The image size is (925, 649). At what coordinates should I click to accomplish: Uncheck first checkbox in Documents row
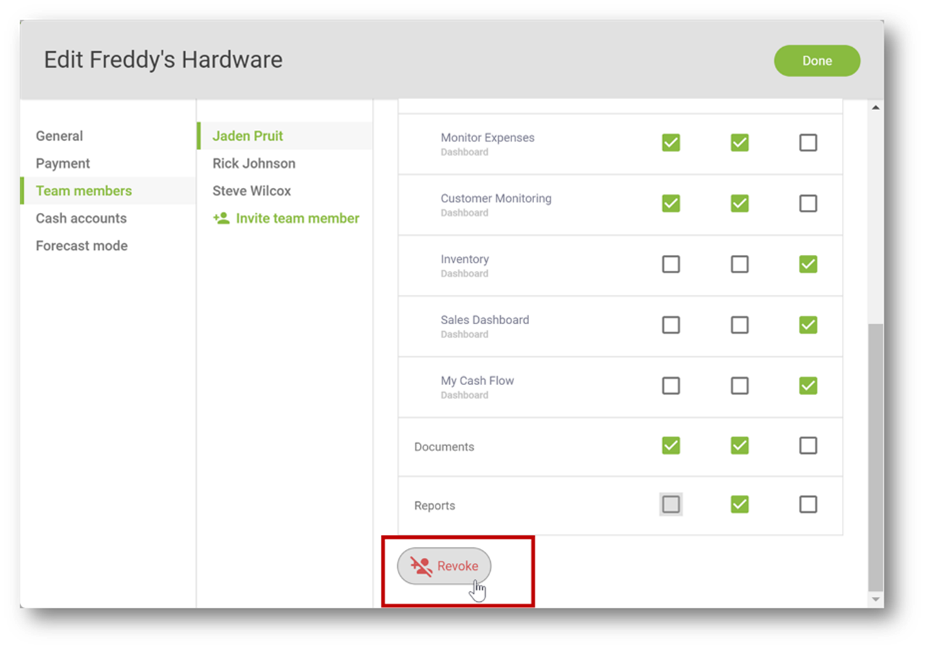[x=671, y=445]
